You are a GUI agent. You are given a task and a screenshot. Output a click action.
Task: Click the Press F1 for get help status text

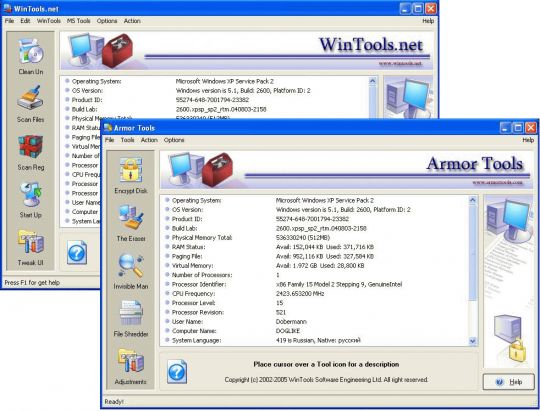coord(32,282)
